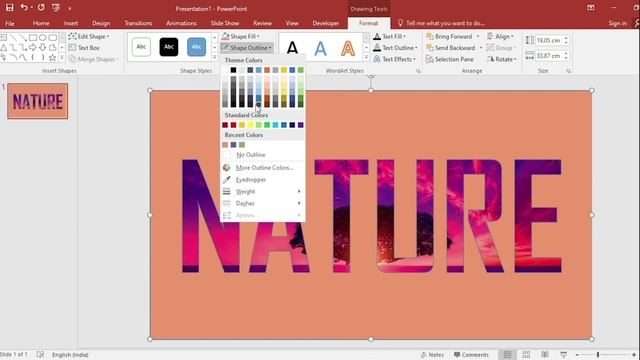Open the Rotate dropdown
Viewport: 640px width, 360px height.
click(501, 59)
